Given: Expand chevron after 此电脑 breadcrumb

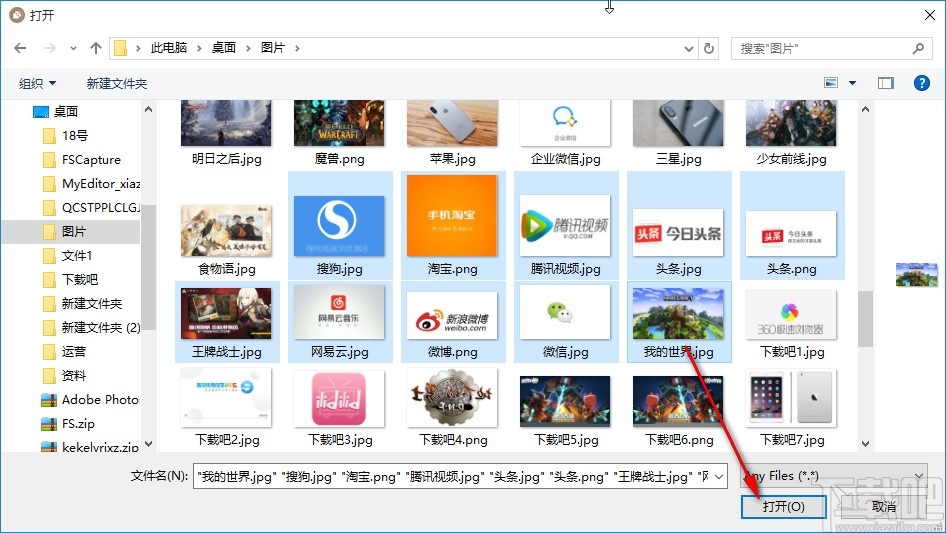Looking at the screenshot, I should (199, 48).
